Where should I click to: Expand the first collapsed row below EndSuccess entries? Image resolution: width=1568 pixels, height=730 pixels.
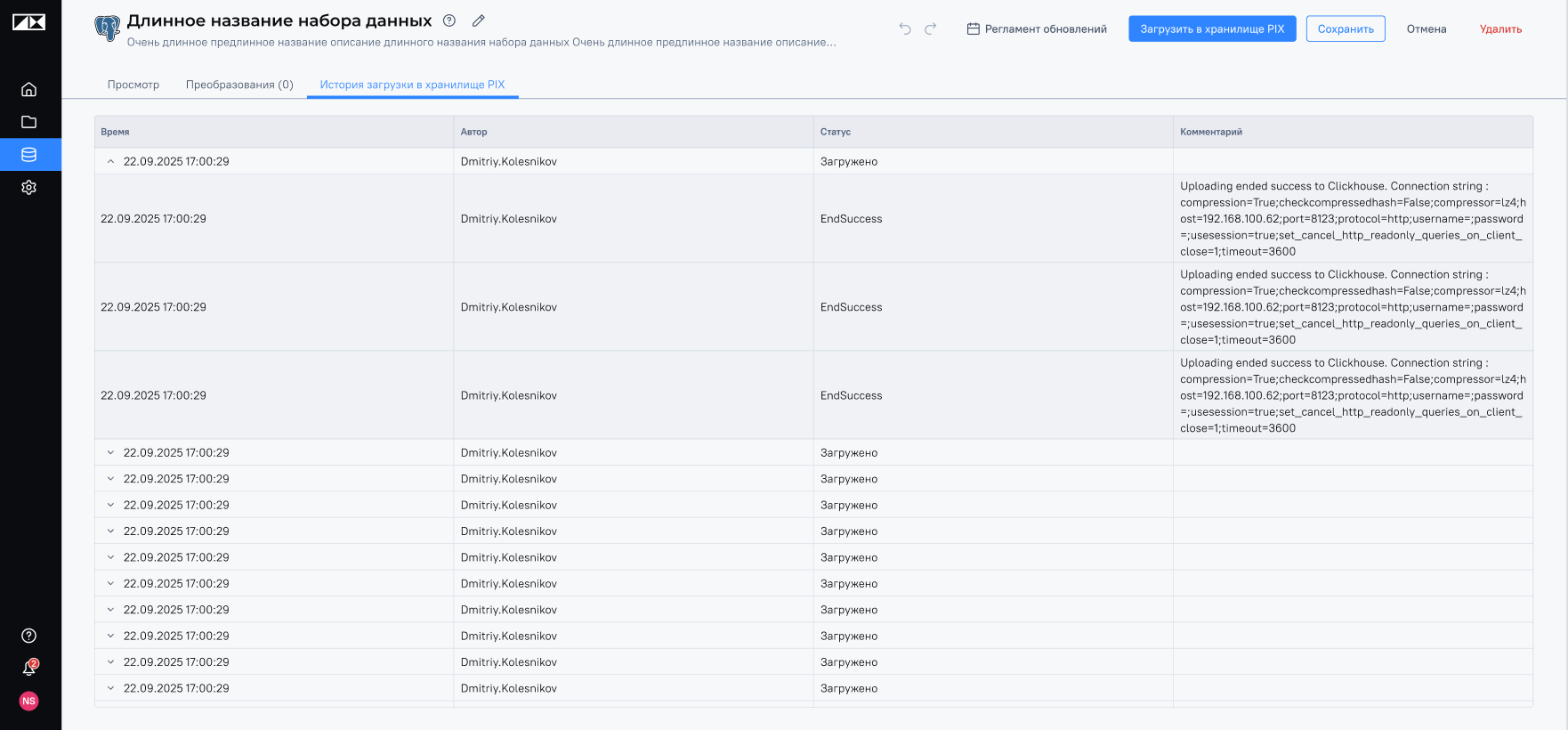point(110,453)
